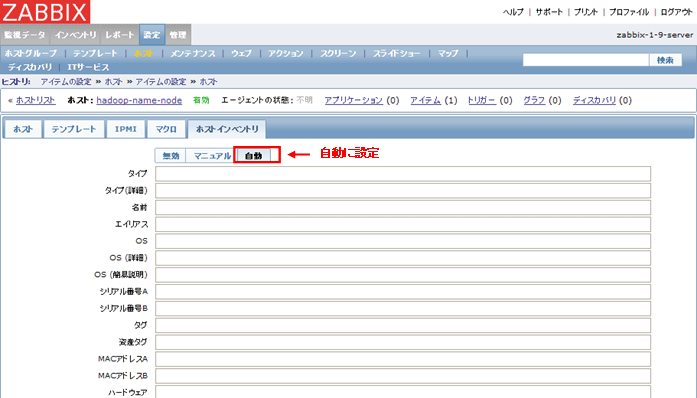
Task: Switch to the IPMI tab
Action: click(x=126, y=129)
